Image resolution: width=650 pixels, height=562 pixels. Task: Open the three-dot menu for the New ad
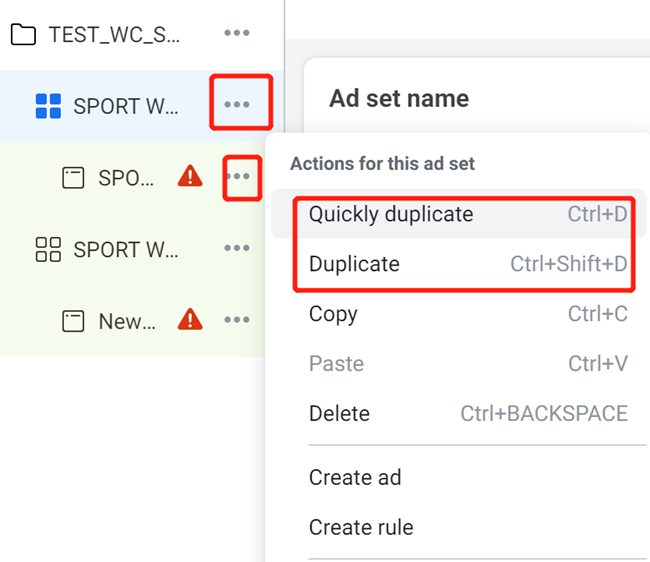[x=237, y=320]
